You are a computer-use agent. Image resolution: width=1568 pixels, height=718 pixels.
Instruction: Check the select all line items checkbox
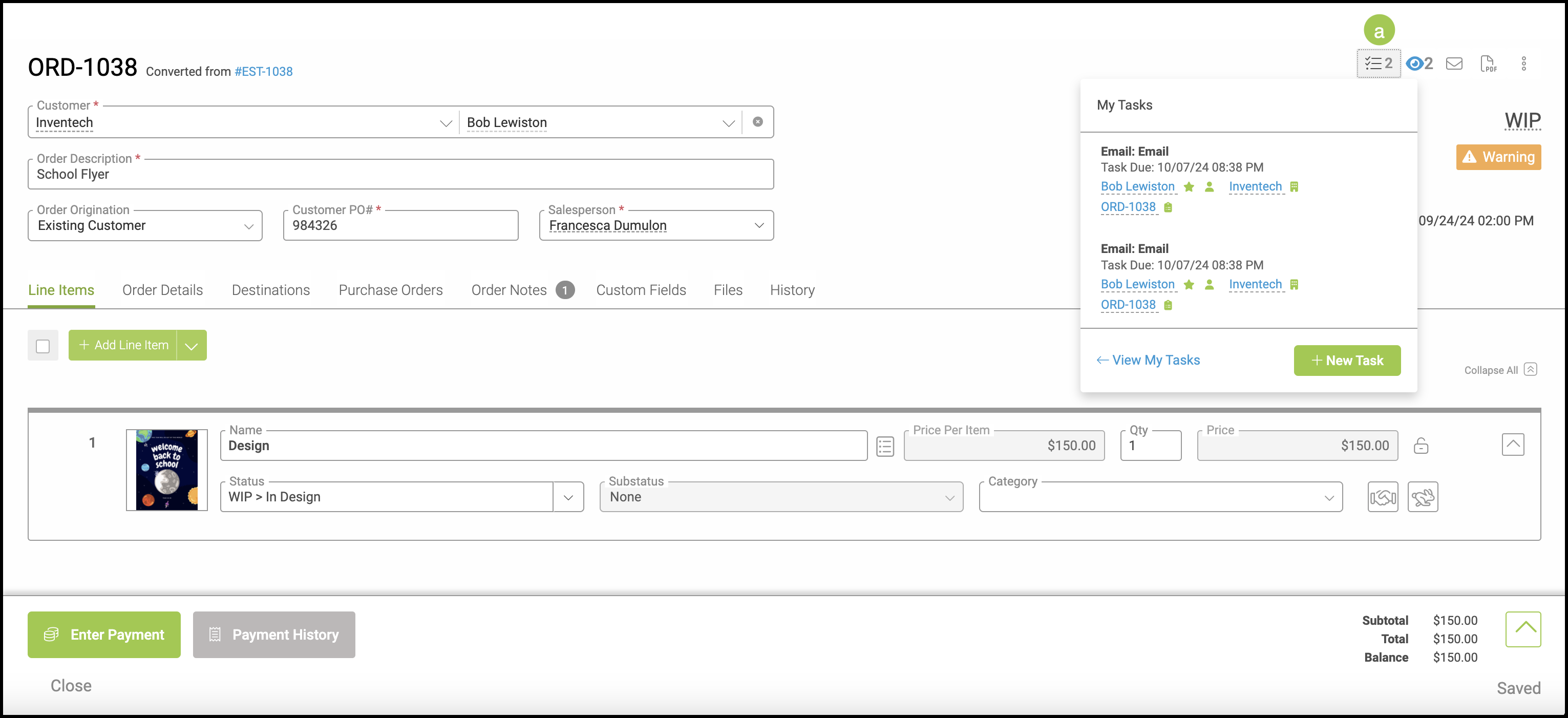click(x=43, y=346)
